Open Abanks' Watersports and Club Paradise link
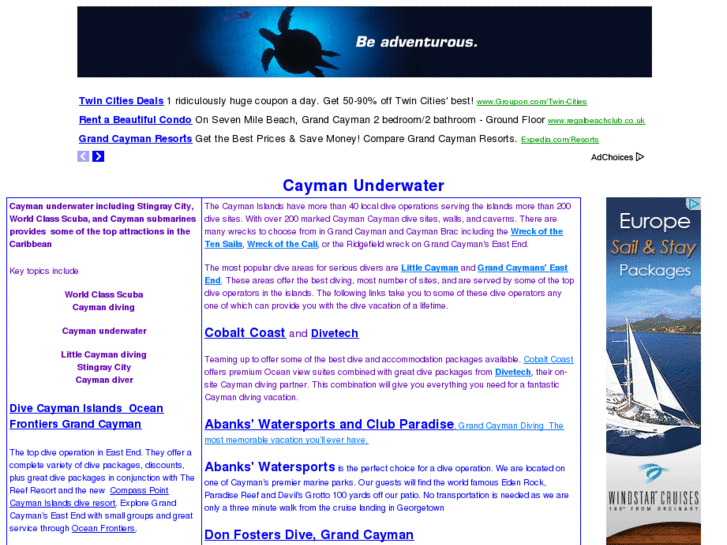This screenshot has width=727, height=545. [x=329, y=424]
